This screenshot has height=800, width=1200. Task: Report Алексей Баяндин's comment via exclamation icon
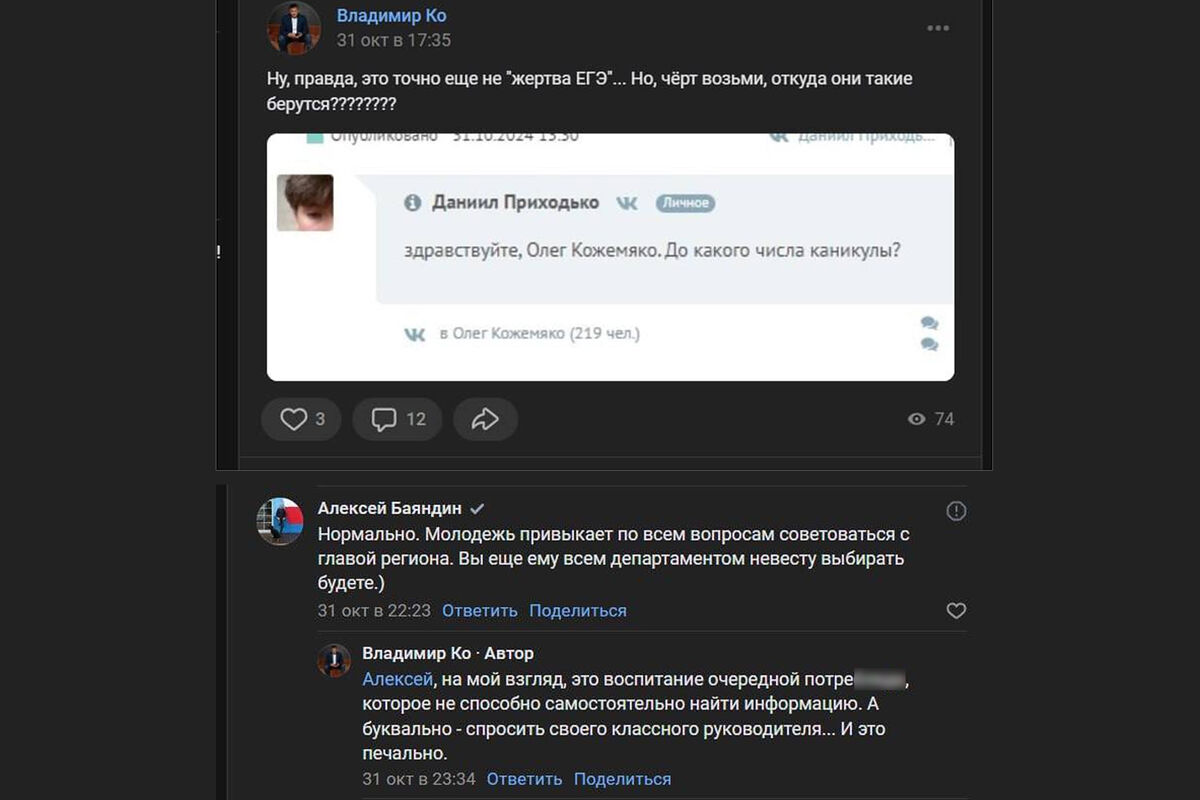pos(956,512)
